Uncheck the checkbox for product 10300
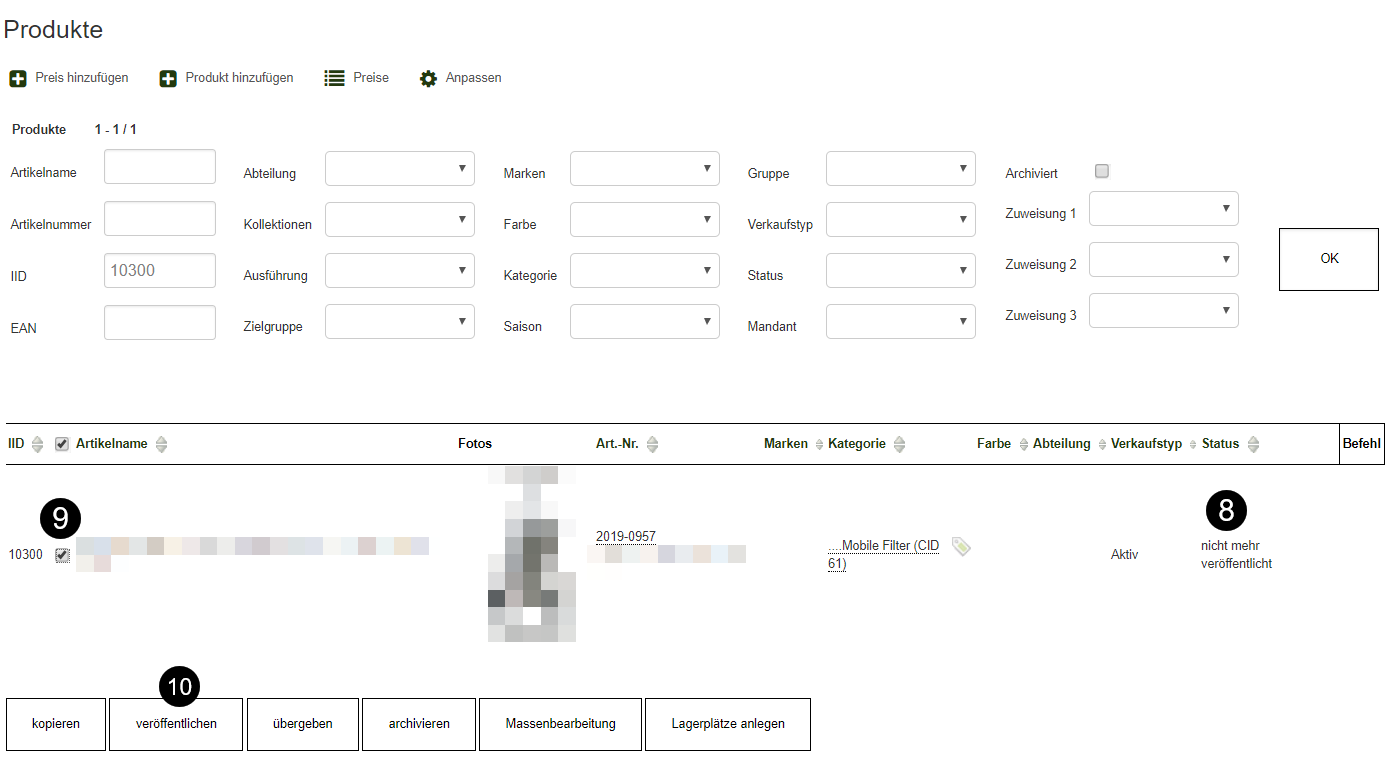Screen dimensions: 1387x775 pos(62,555)
